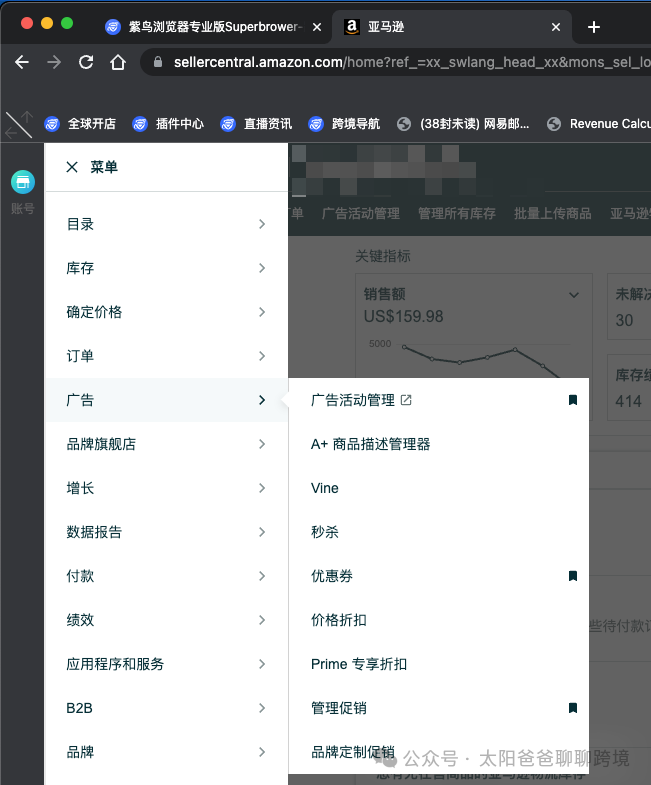This screenshot has height=785, width=651.
Task: Expand 数据报告 submenu chevron
Action: 262,532
